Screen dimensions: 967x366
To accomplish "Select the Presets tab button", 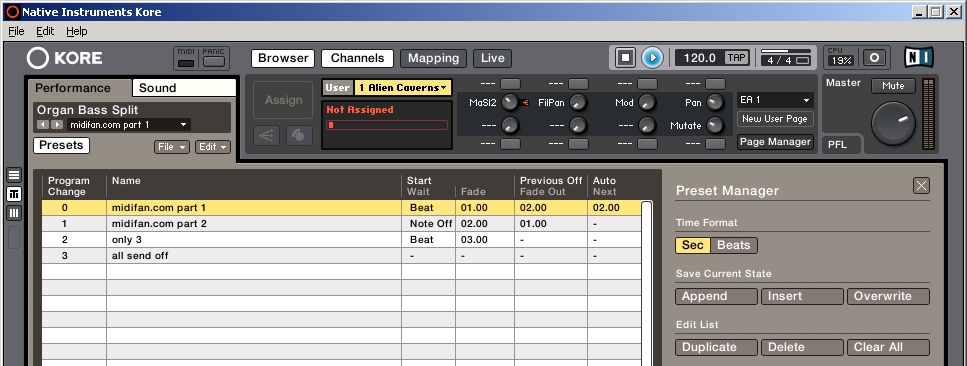I will point(61,145).
